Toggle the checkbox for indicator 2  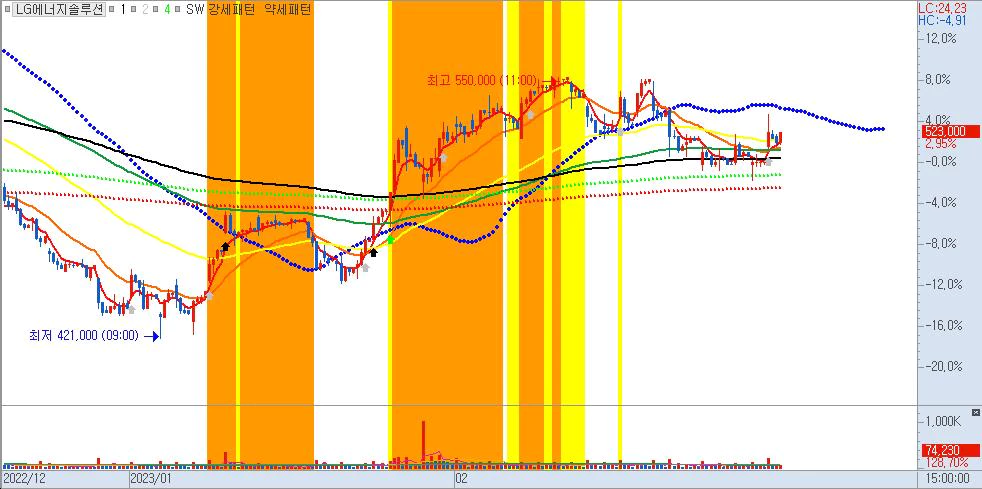(133, 9)
